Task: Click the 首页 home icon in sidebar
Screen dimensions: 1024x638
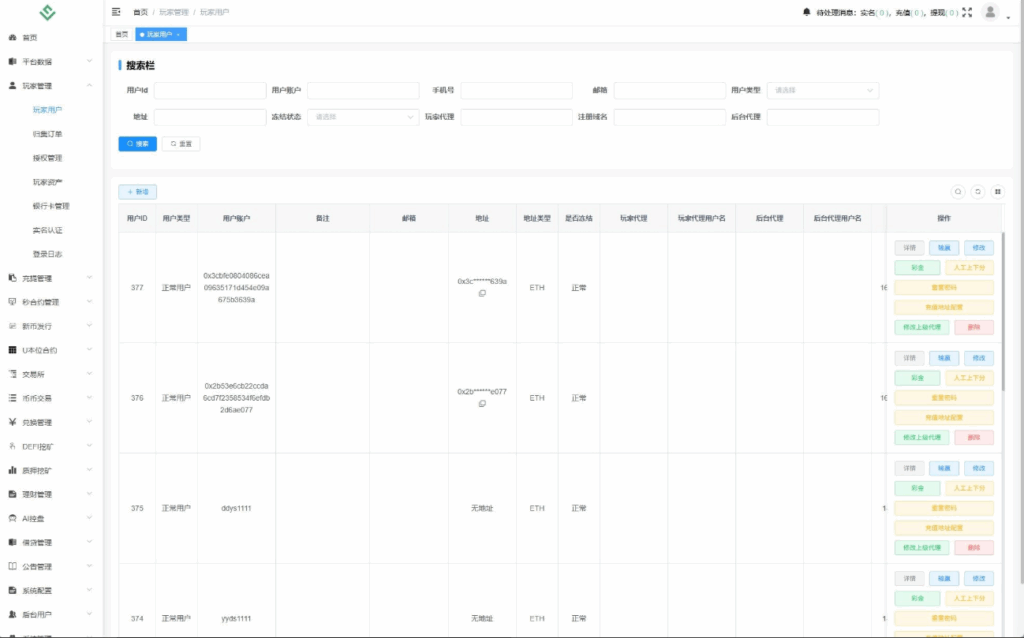Action: pos(12,37)
